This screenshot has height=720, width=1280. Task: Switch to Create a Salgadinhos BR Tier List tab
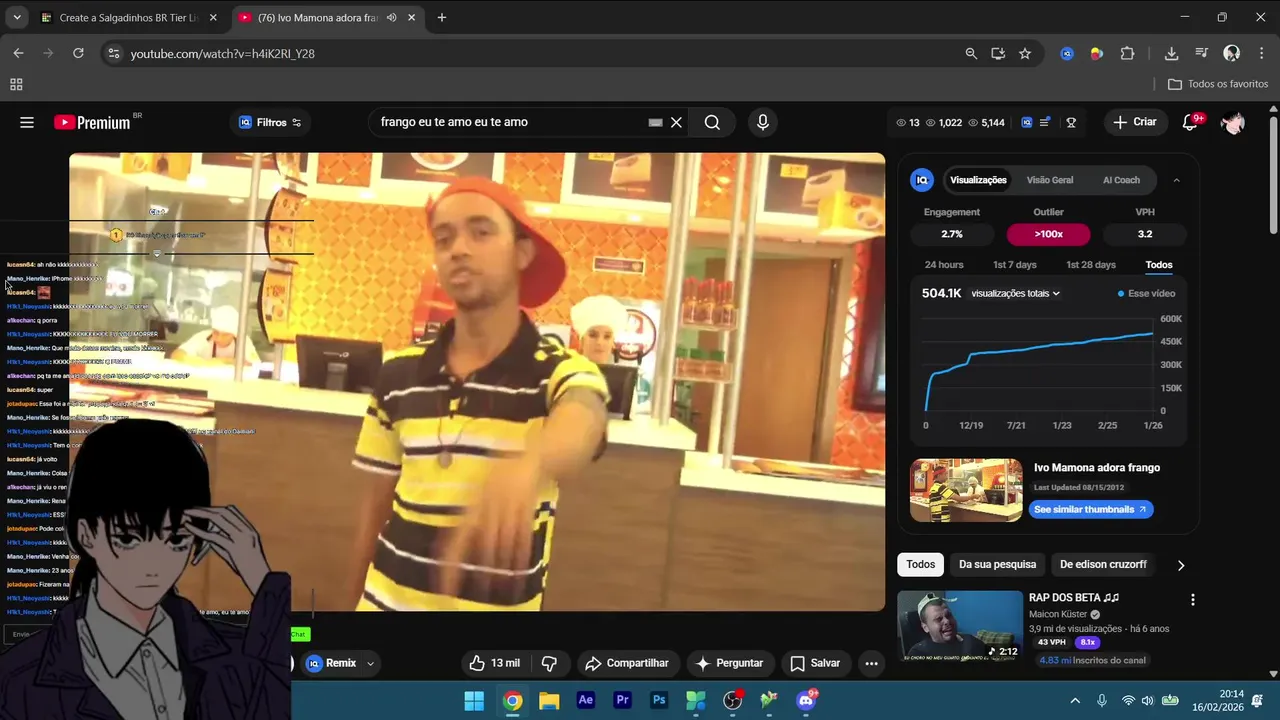coord(128,18)
